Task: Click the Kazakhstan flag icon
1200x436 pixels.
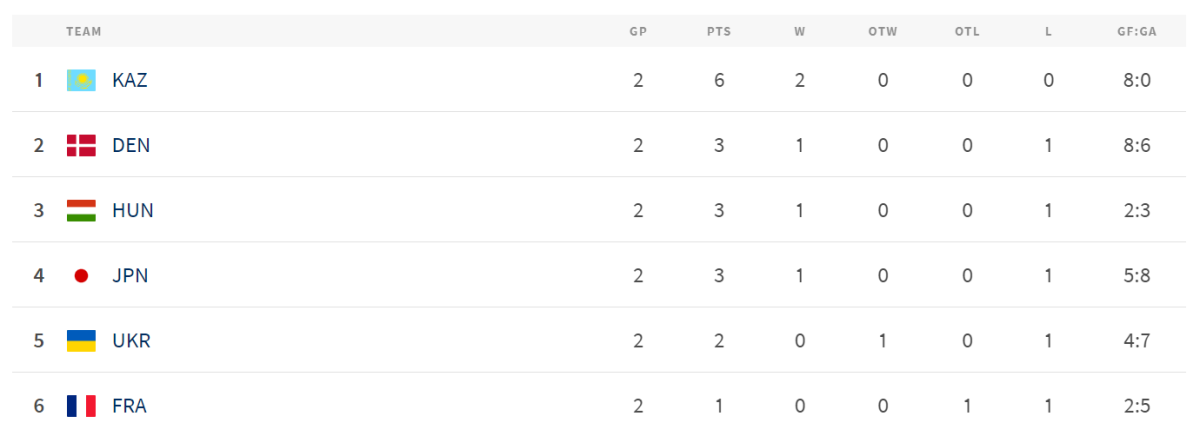Action: click(x=81, y=80)
